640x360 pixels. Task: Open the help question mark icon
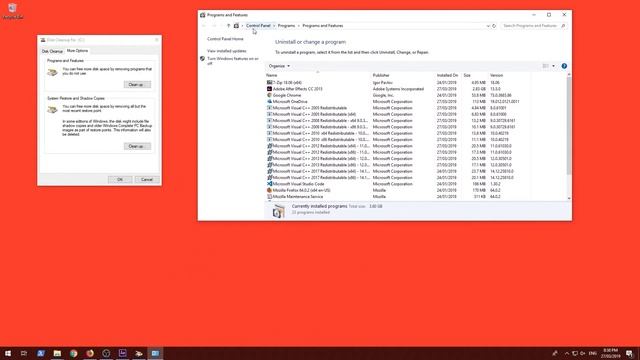click(564, 66)
